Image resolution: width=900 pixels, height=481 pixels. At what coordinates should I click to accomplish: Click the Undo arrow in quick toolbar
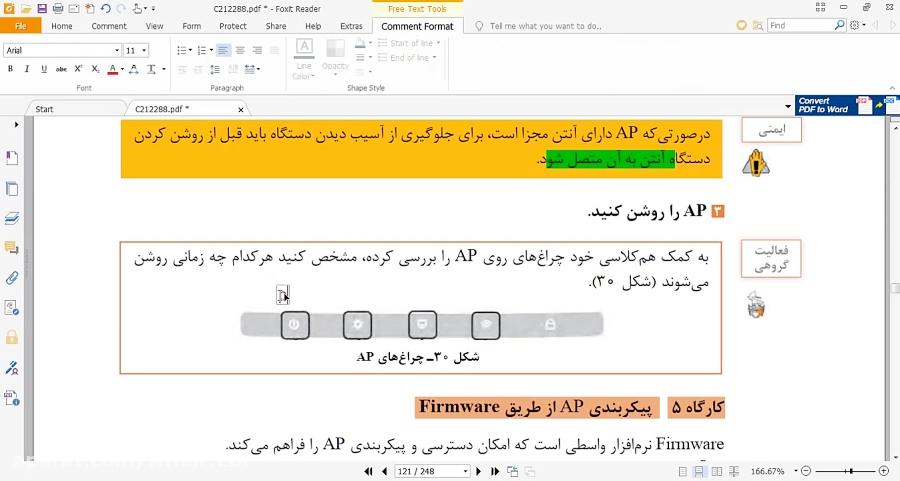tap(105, 9)
